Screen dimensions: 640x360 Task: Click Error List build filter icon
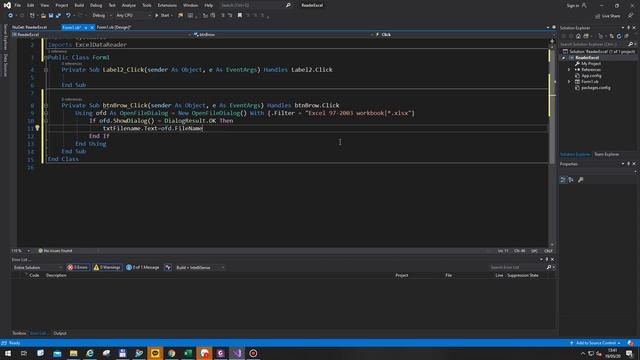(x=168, y=268)
